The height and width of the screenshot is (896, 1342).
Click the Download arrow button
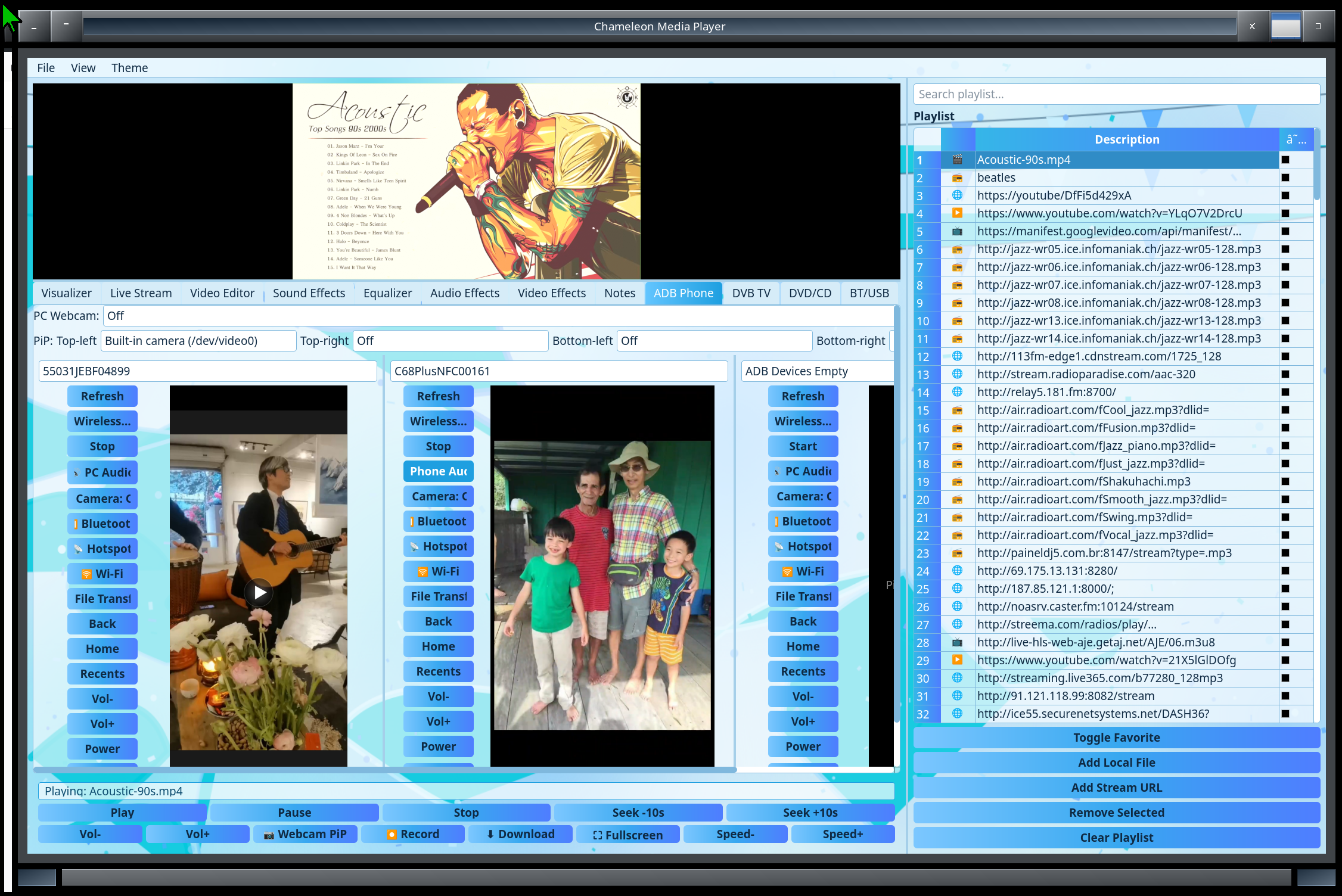click(520, 834)
